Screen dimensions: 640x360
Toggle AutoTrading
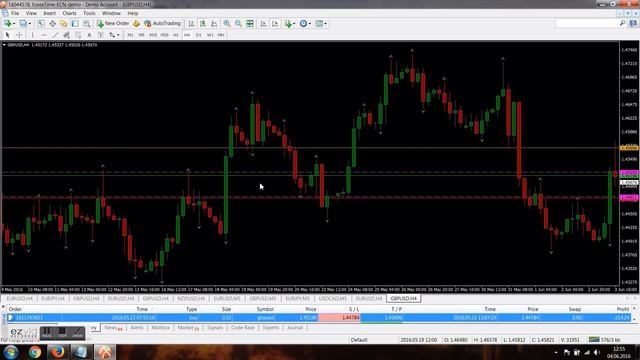pyautogui.click(x=162, y=24)
